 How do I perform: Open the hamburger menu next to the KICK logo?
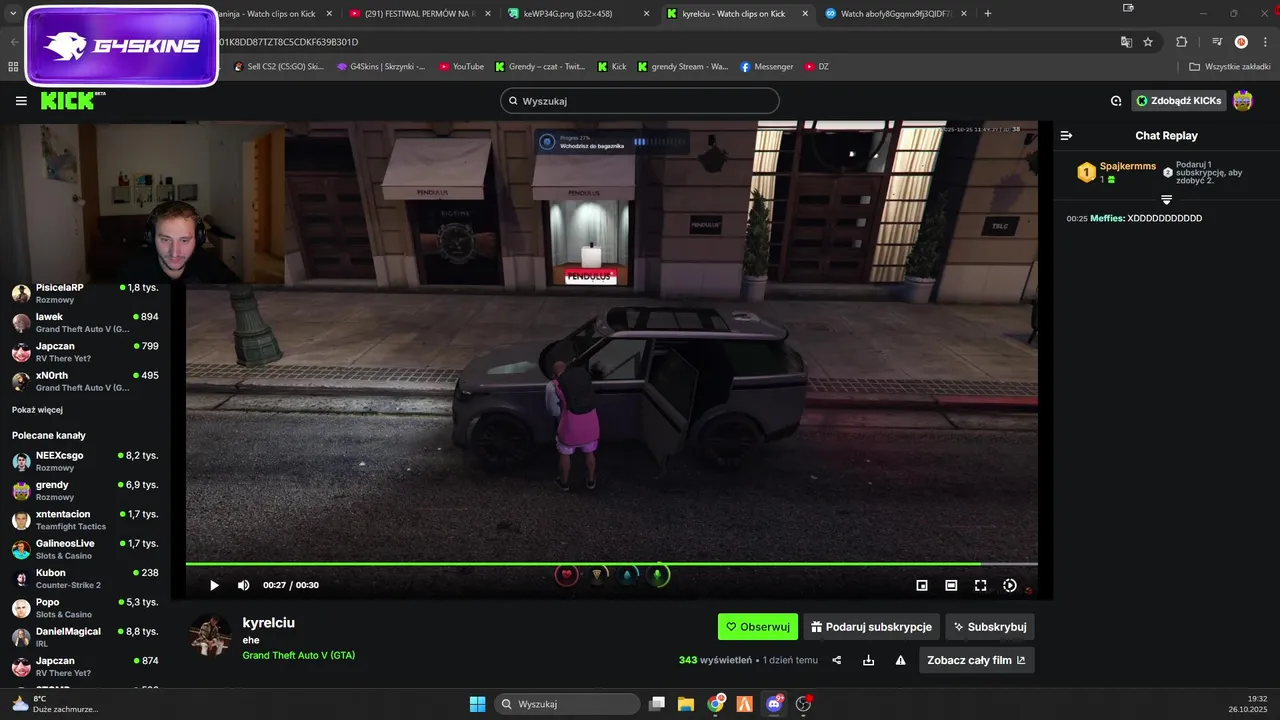pyautogui.click(x=21, y=101)
